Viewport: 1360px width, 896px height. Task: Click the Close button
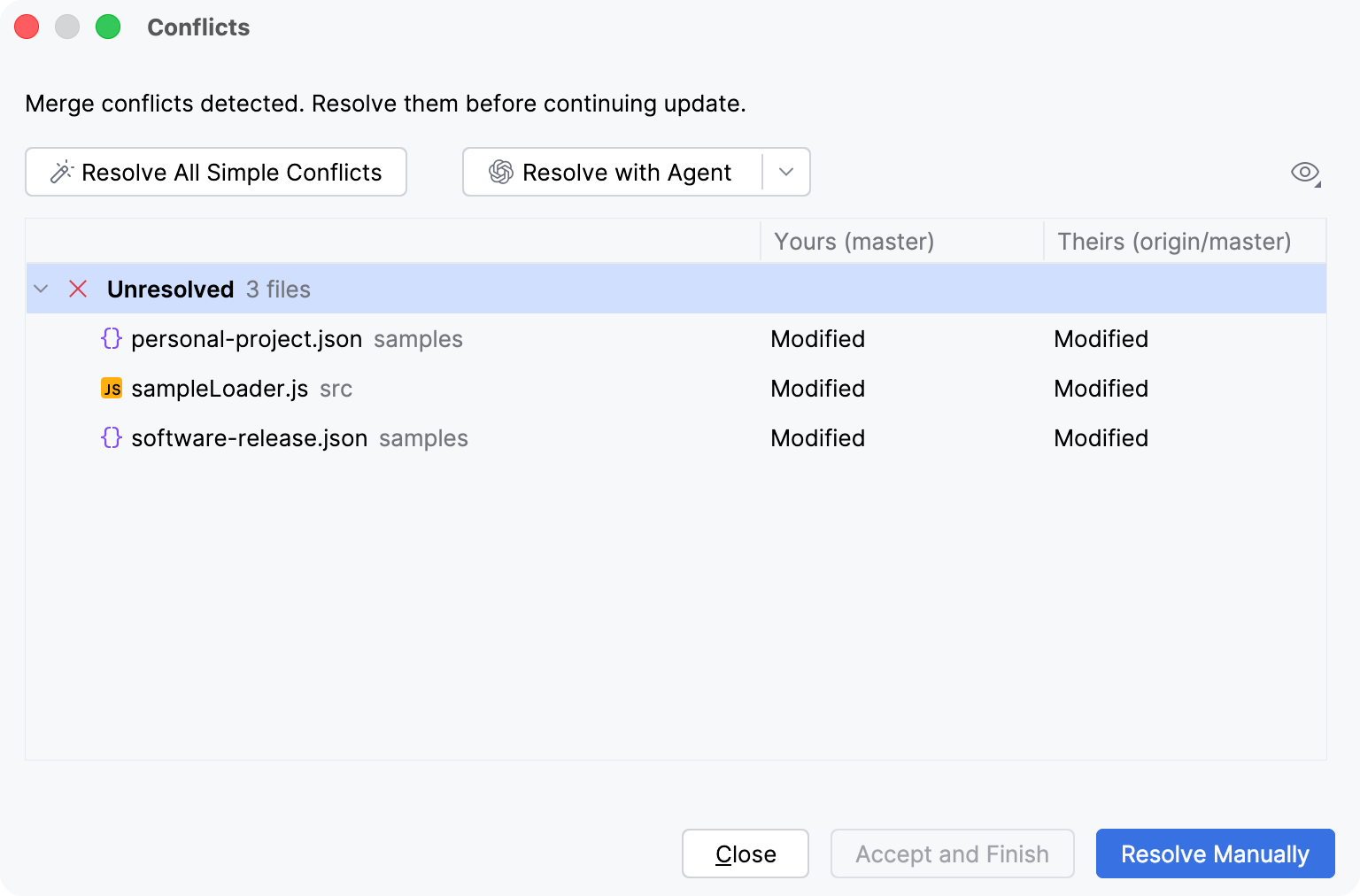pos(746,854)
